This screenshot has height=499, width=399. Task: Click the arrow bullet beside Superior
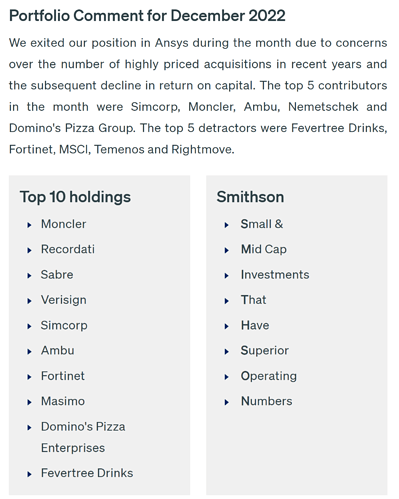227,352
